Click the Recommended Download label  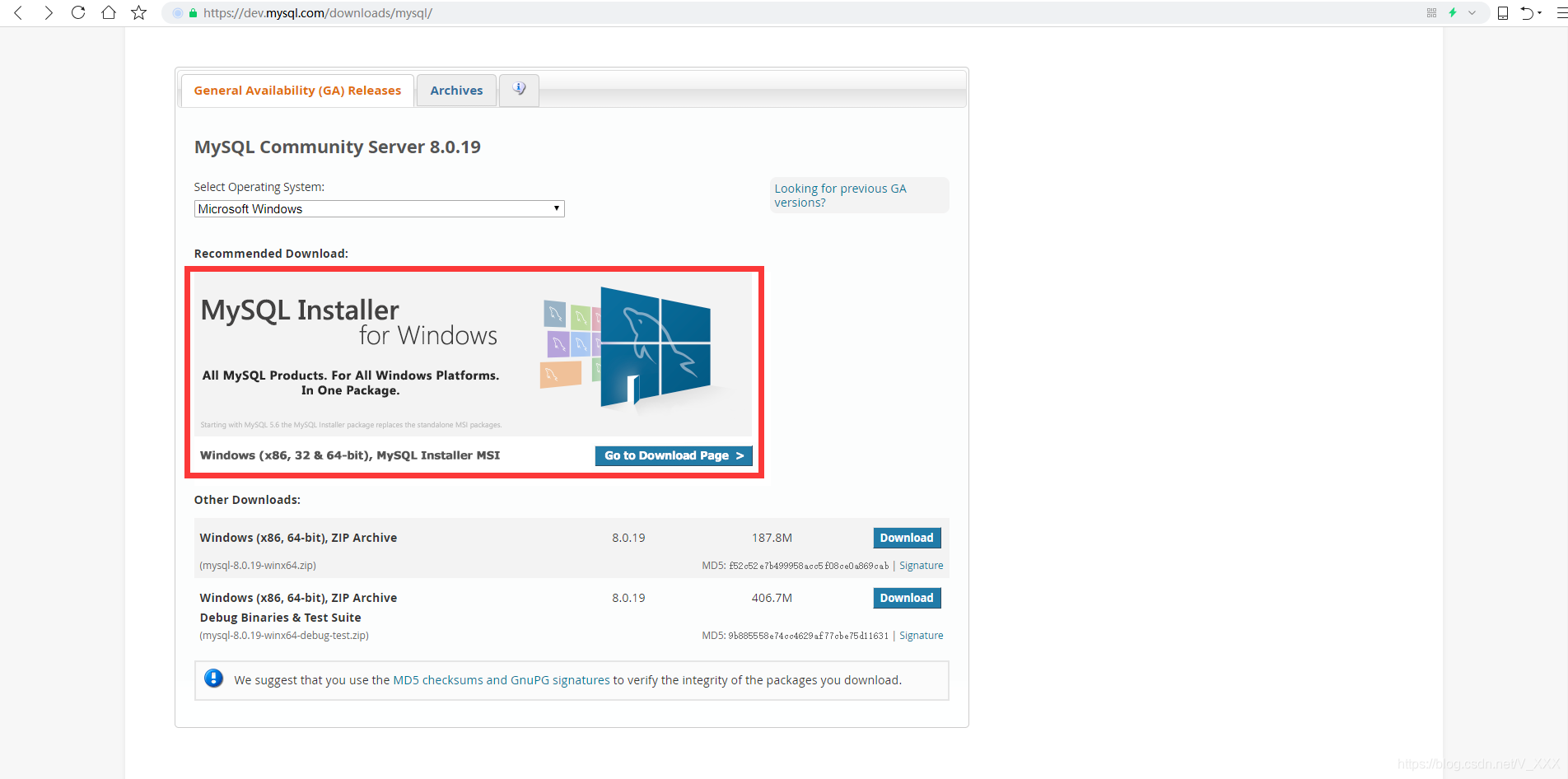click(271, 254)
